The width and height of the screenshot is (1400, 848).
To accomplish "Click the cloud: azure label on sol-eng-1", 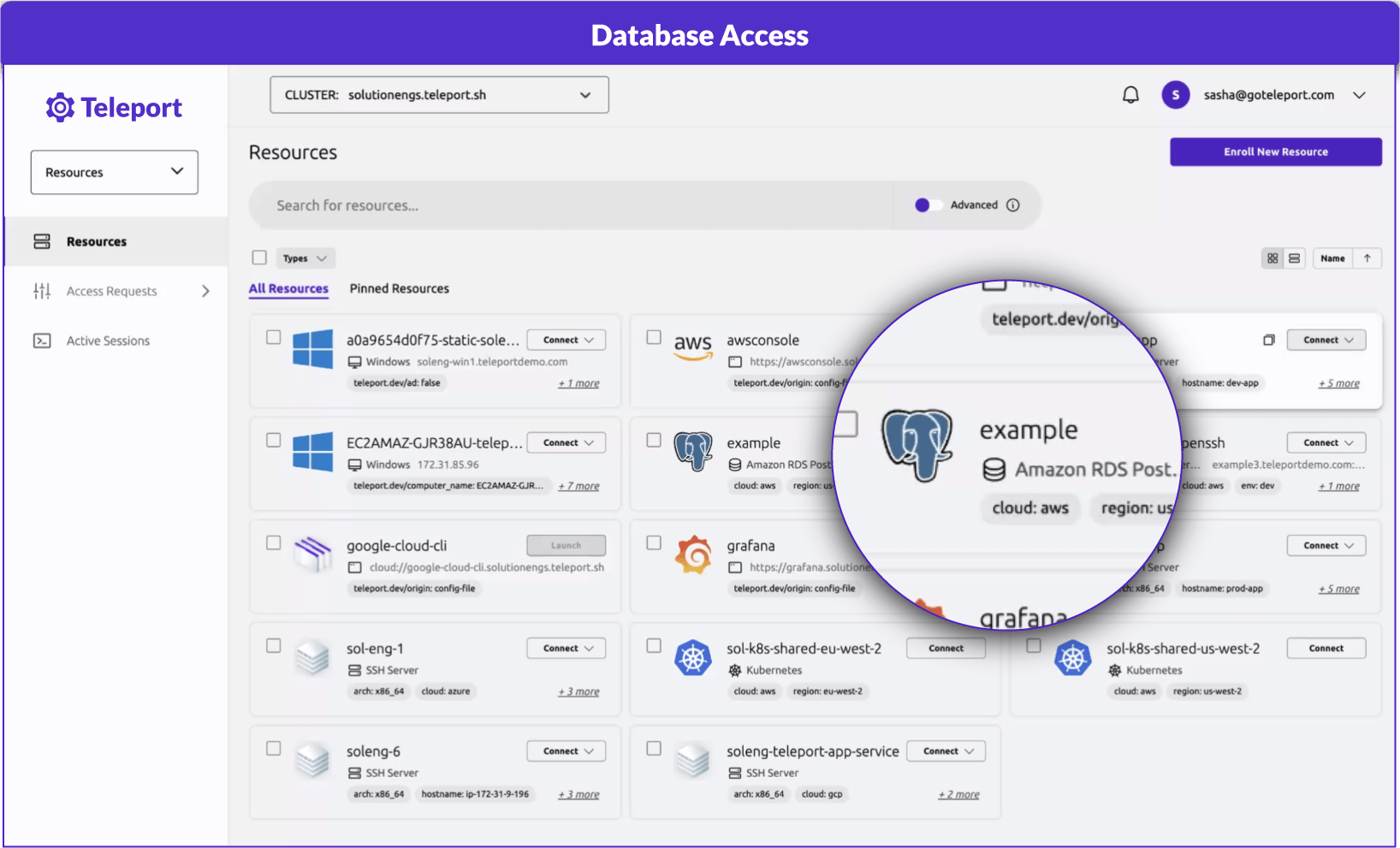I will tap(446, 691).
